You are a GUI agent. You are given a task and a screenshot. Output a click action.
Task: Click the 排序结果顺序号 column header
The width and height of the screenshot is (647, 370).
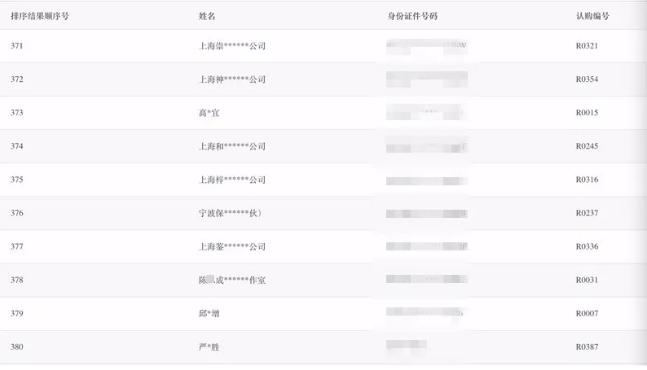click(x=40, y=16)
